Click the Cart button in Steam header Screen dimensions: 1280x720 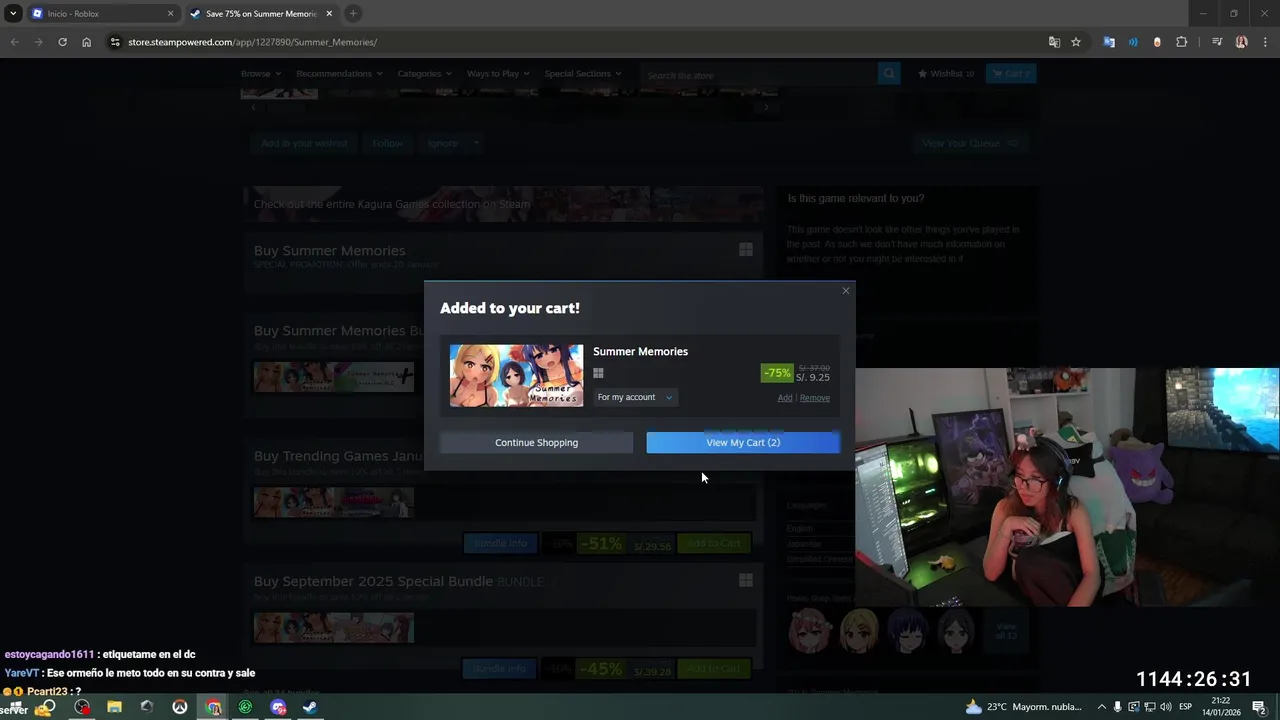point(1010,73)
